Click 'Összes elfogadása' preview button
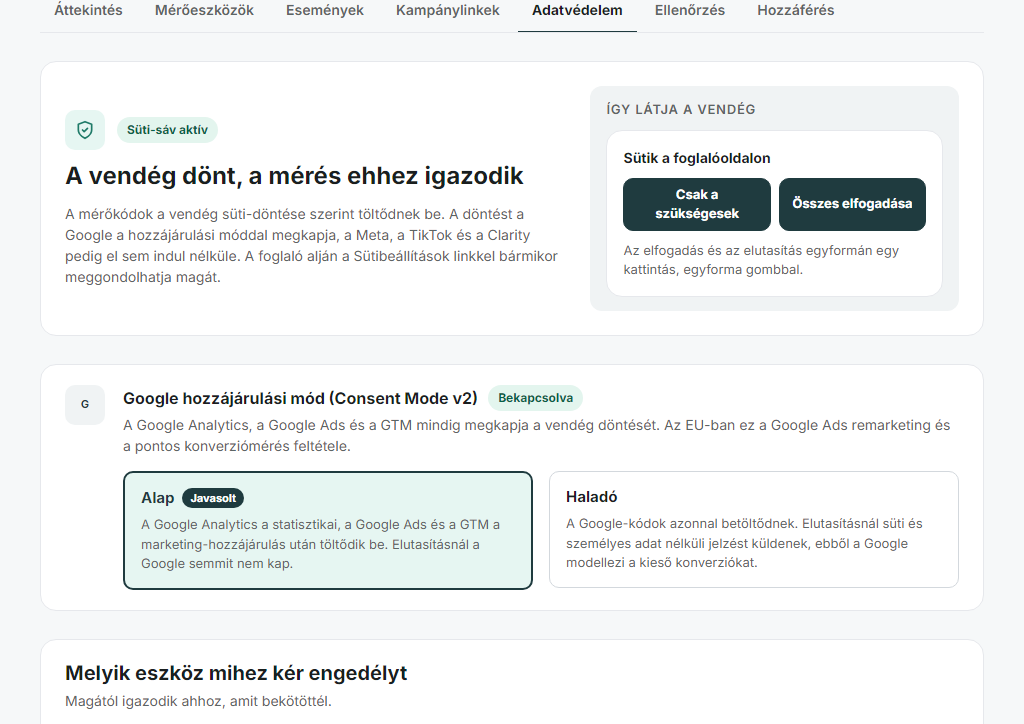The image size is (1024, 724). (x=852, y=204)
